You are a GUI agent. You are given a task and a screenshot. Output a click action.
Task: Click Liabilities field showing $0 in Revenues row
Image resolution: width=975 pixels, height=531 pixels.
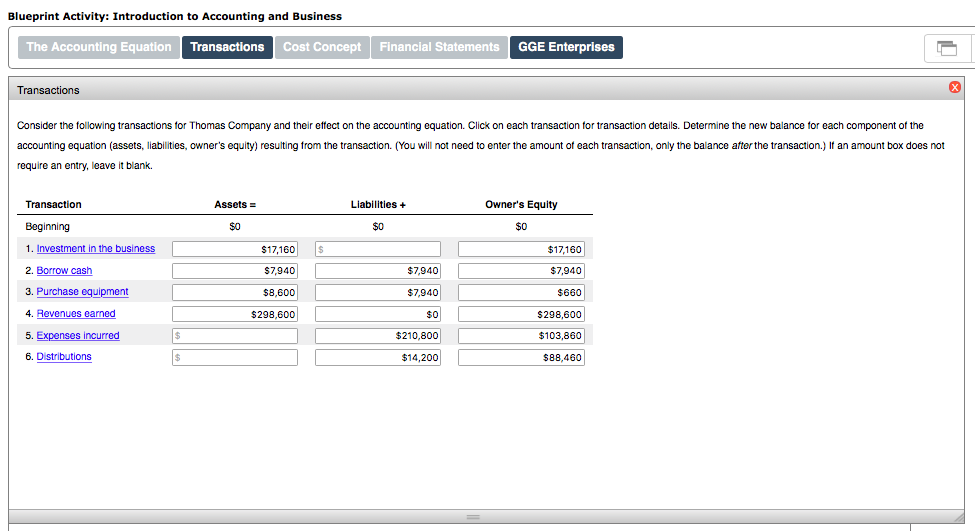point(378,314)
